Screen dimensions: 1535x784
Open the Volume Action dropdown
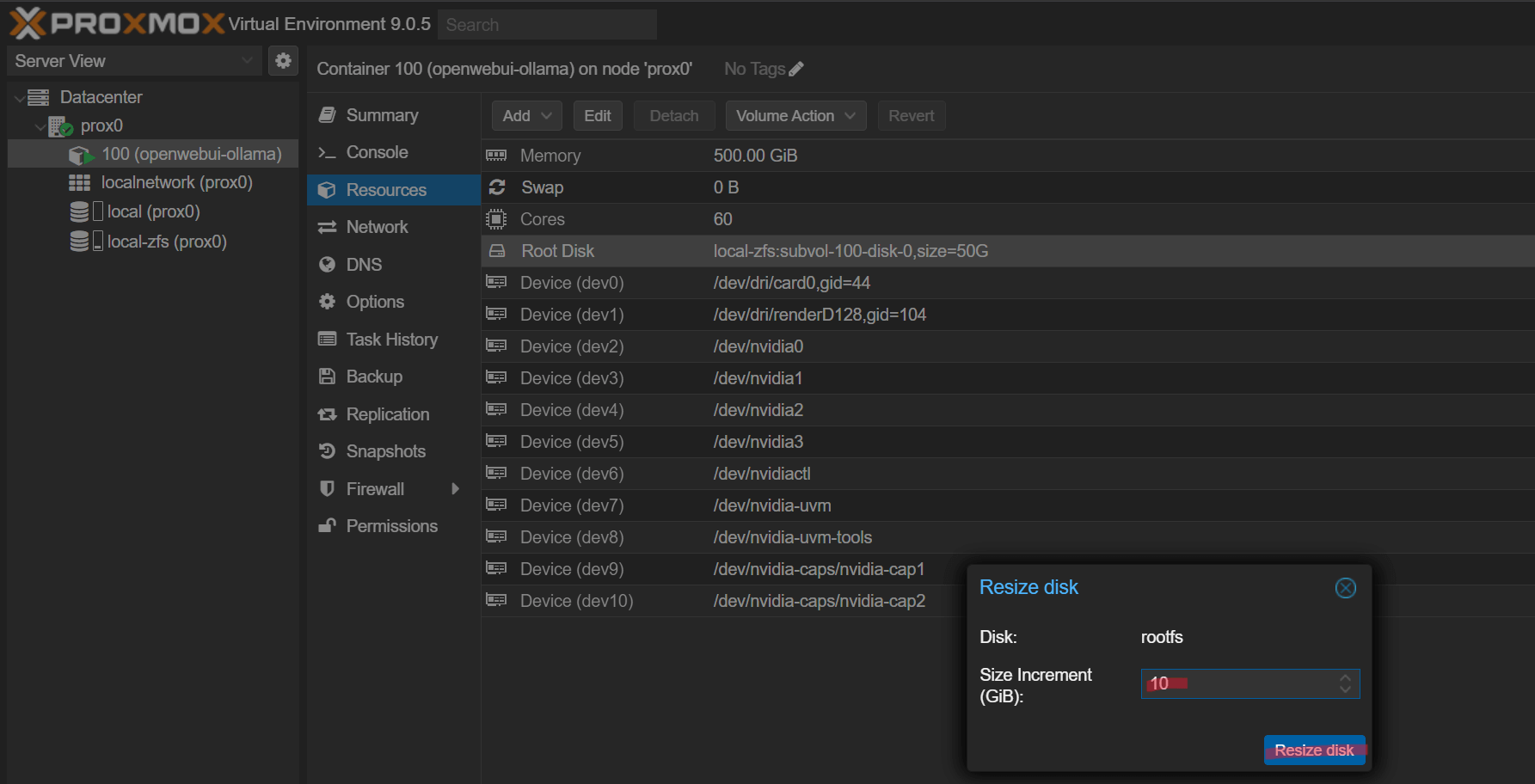point(795,116)
